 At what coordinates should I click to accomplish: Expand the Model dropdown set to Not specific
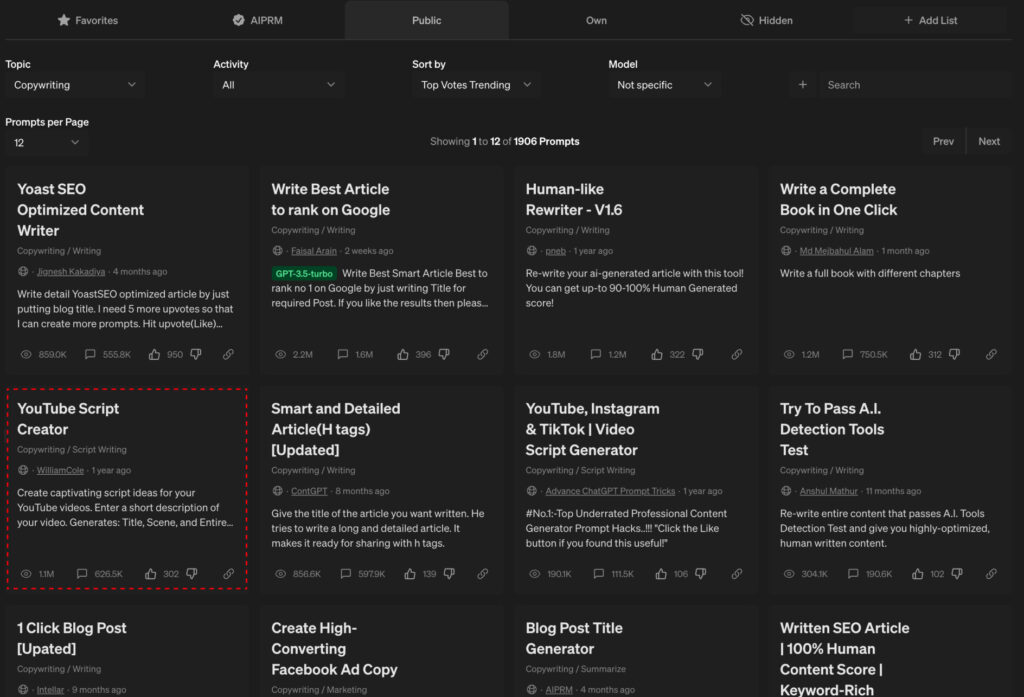[665, 85]
